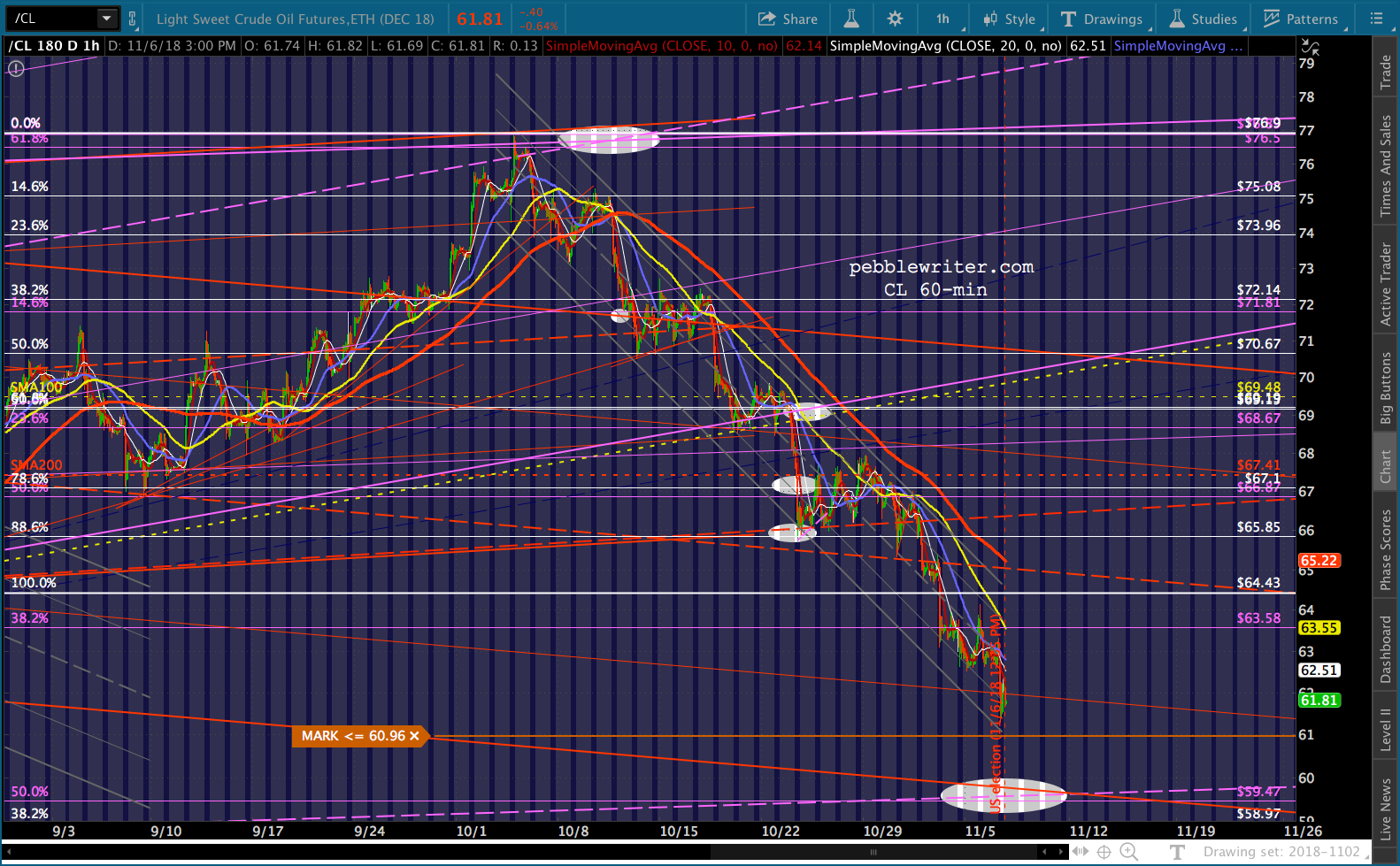1400x866 pixels.
Task: Open the flask (OnDemand/test) icon
Action: coord(851,19)
